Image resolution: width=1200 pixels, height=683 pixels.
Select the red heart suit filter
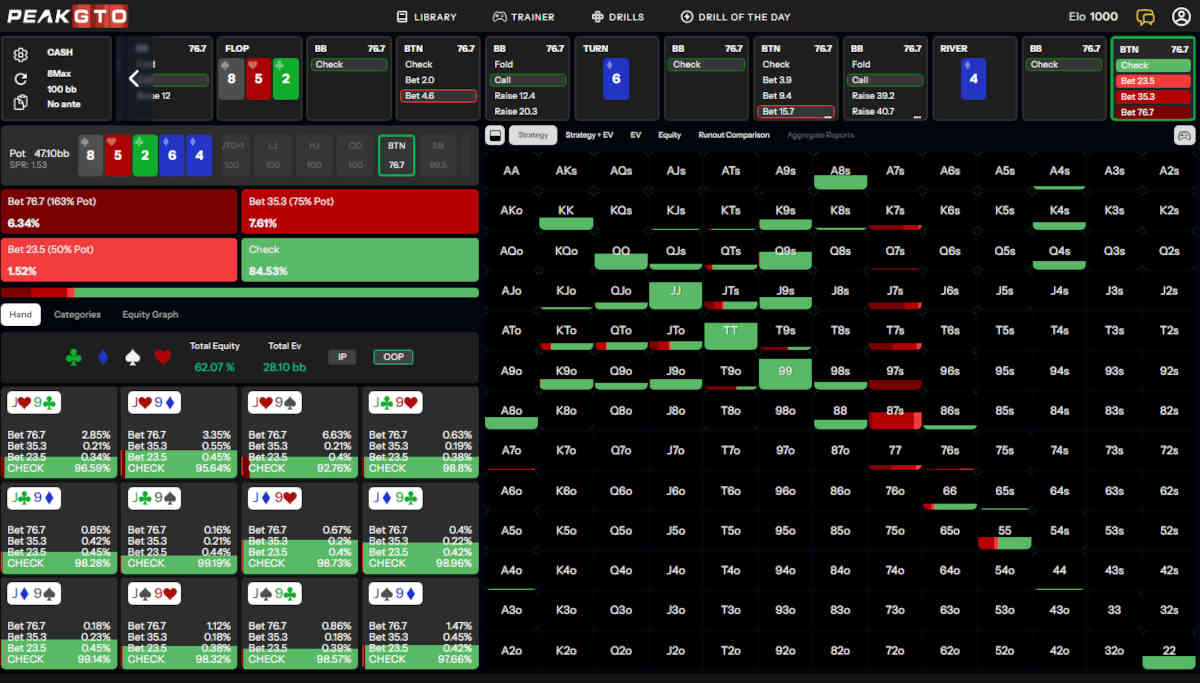pyautogui.click(x=163, y=357)
